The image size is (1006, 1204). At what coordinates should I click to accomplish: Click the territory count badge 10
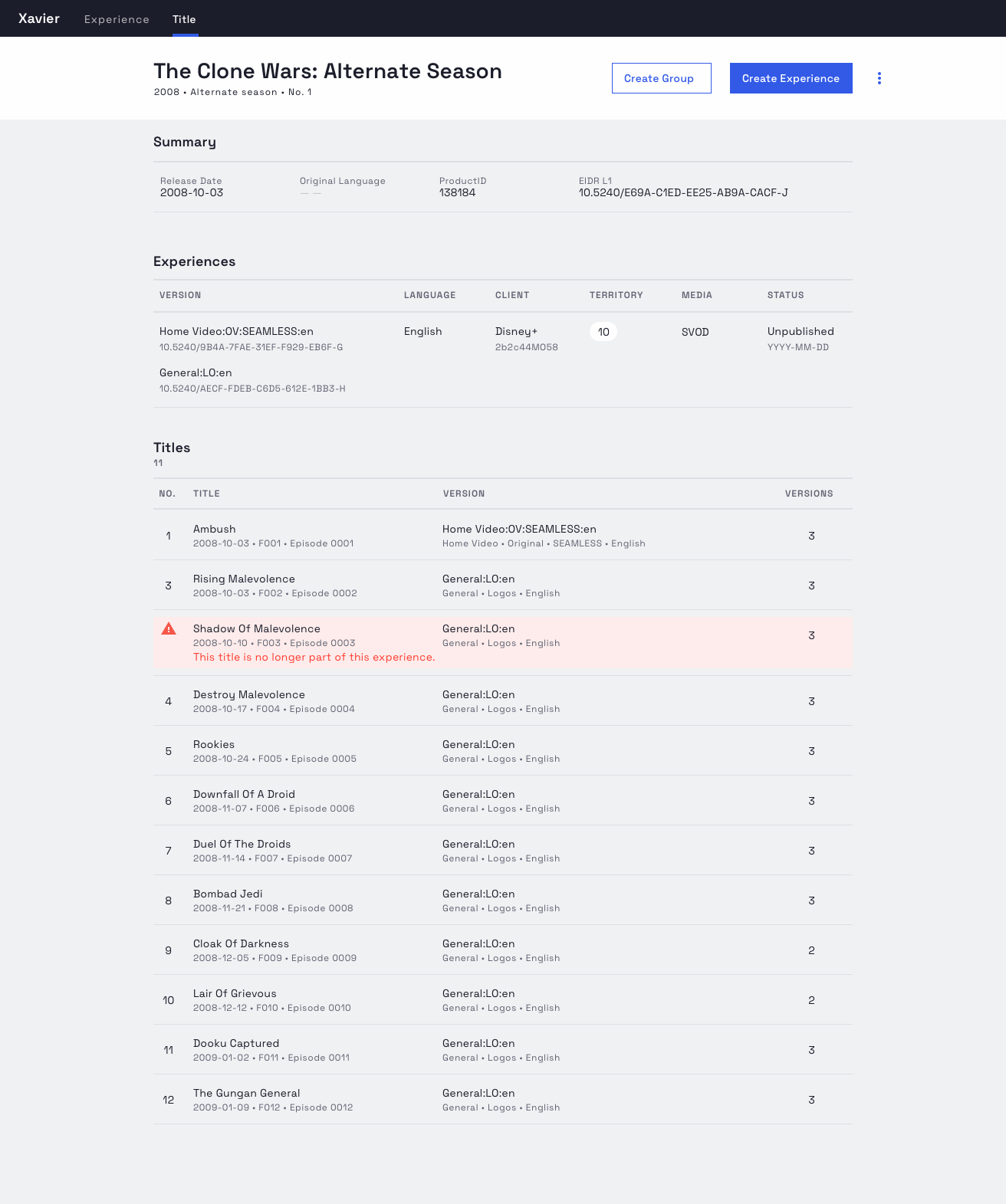603,332
